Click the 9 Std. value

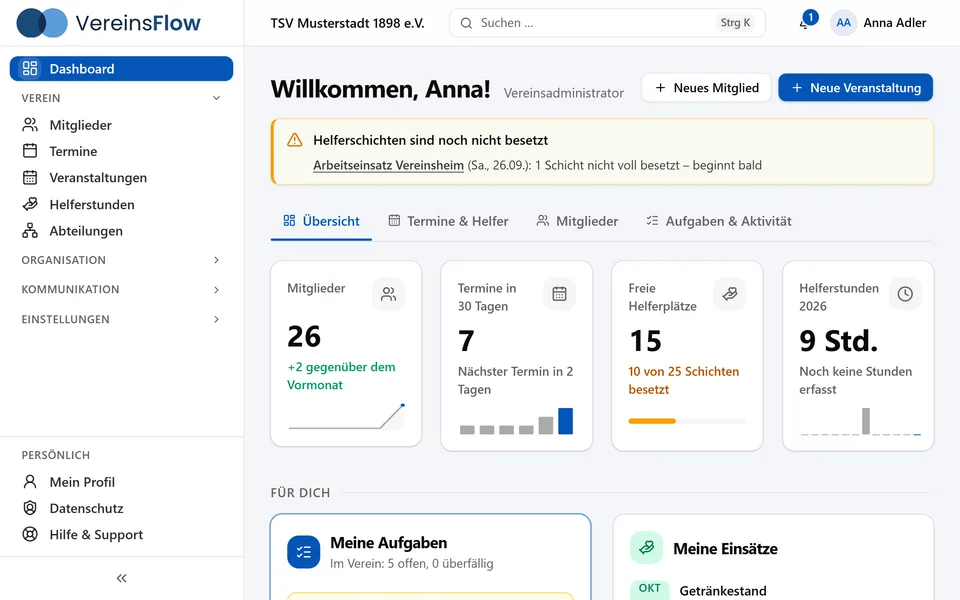click(838, 340)
